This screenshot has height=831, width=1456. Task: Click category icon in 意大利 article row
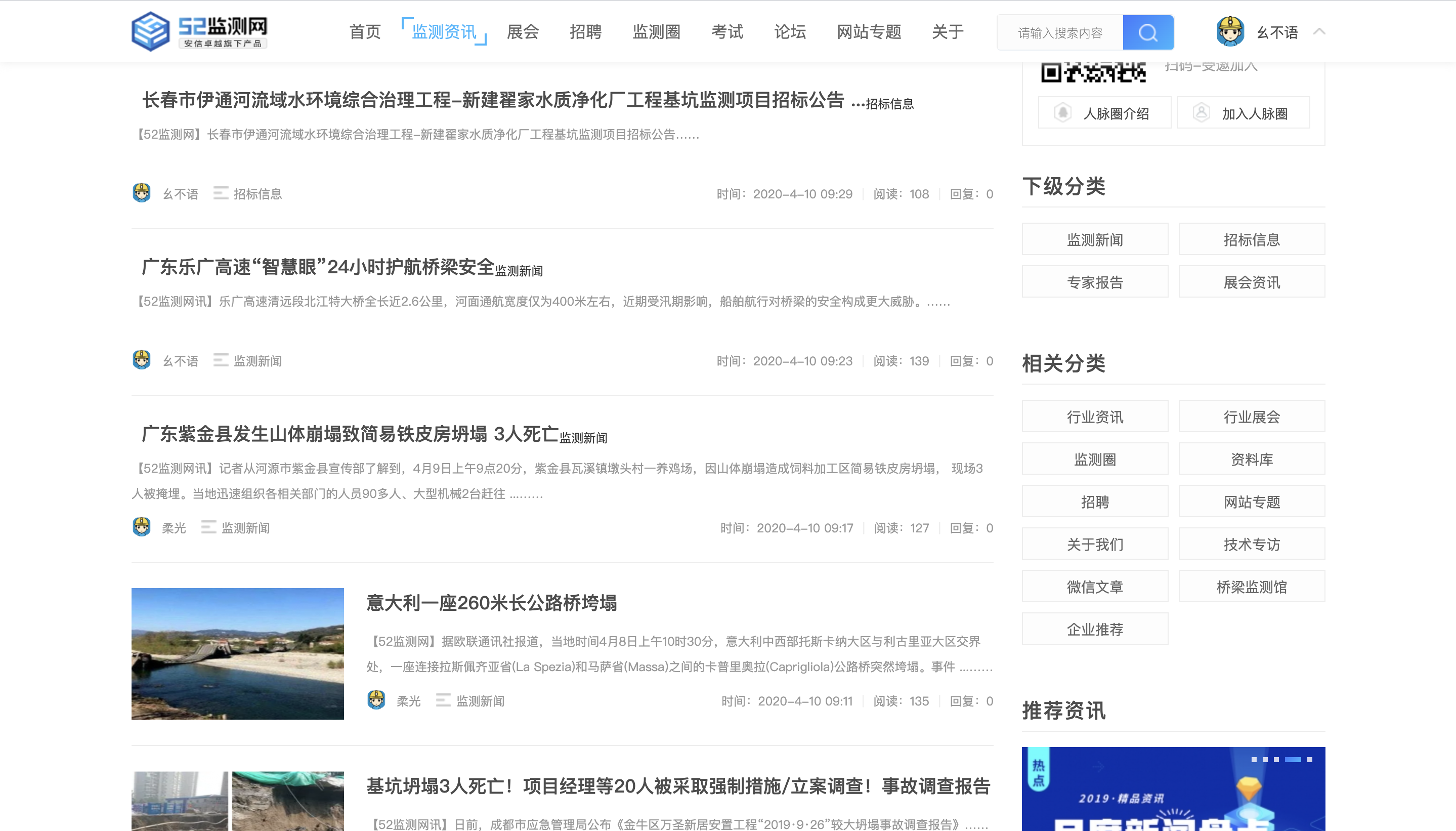(443, 700)
